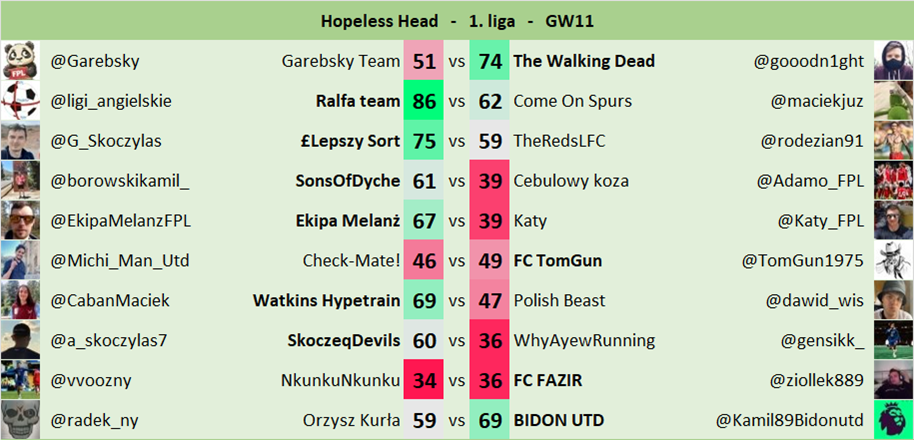Click the avatar next to @TomGun1975
The width and height of the screenshot is (914, 440).
tap(893, 261)
